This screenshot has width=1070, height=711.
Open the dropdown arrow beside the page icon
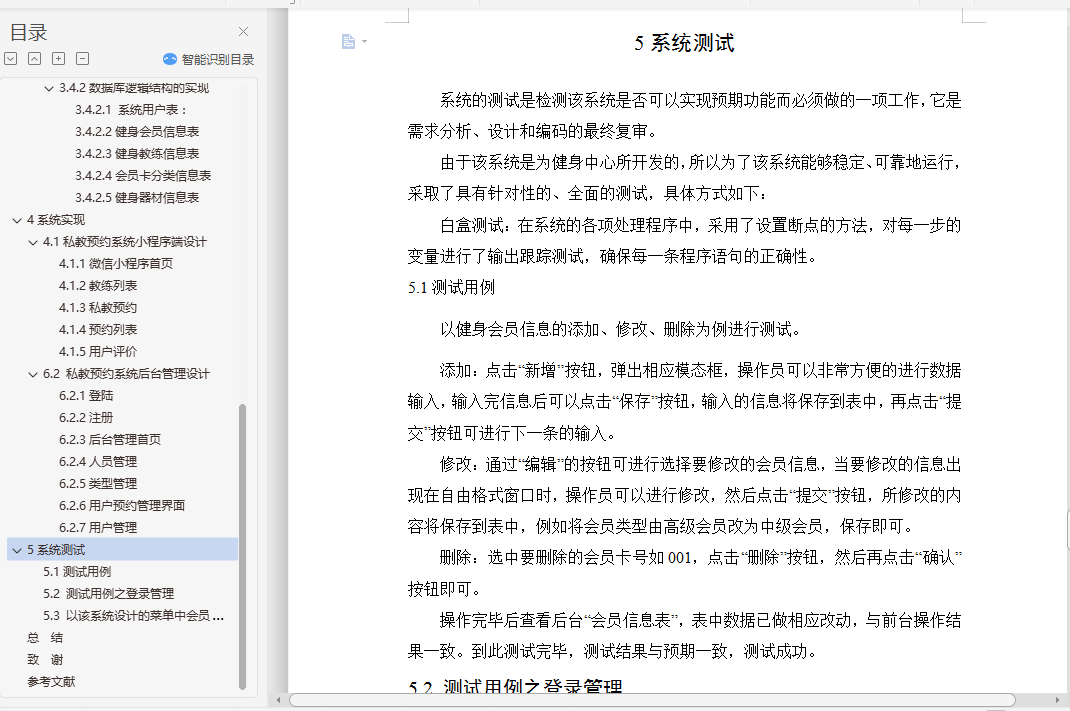coord(364,42)
